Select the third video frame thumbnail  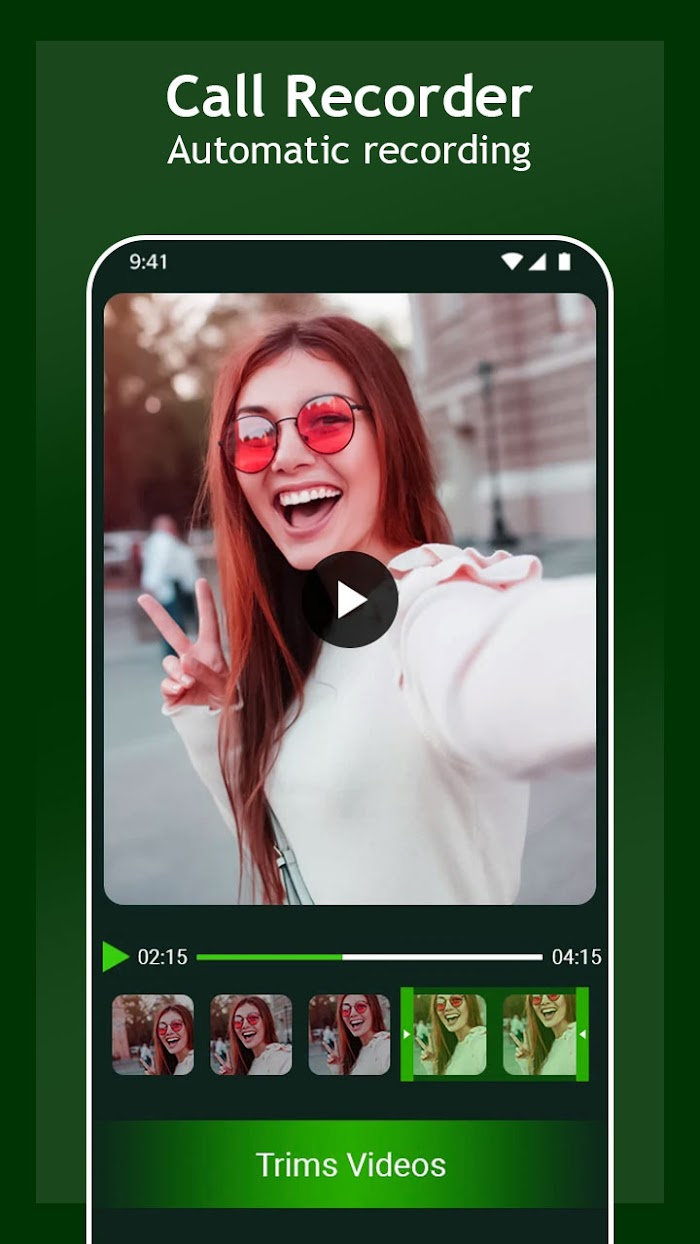click(x=349, y=1034)
